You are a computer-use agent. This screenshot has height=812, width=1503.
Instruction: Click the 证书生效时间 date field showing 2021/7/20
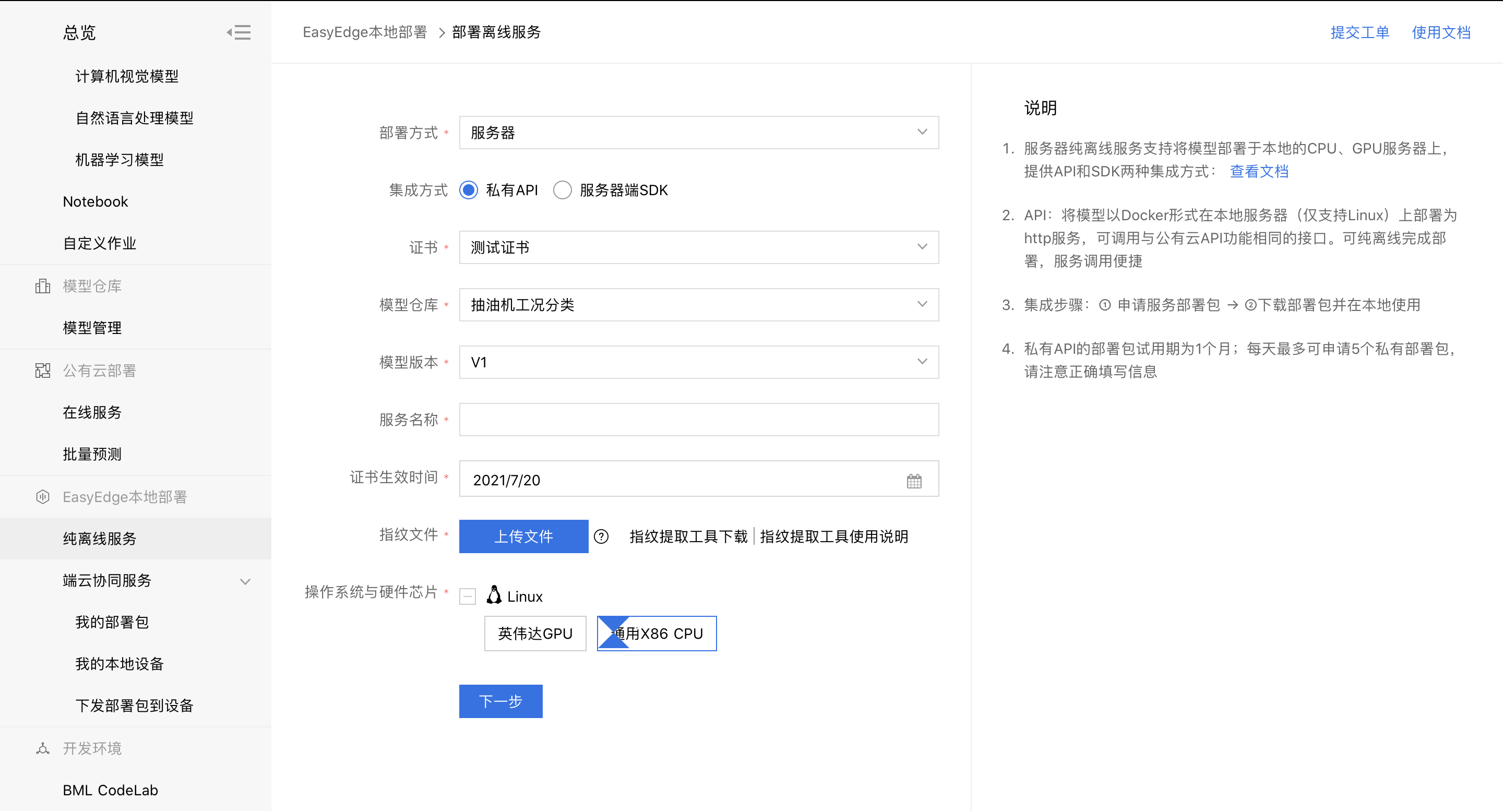(x=699, y=479)
